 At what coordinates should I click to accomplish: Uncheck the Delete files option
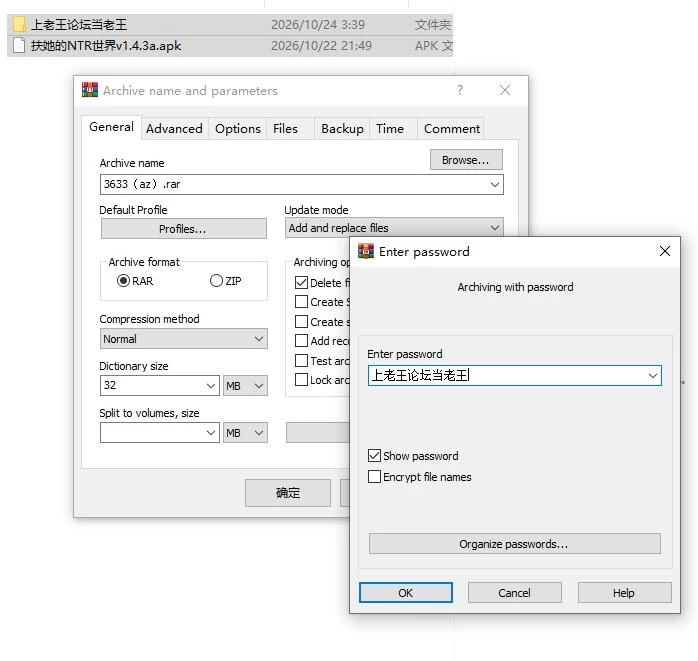(301, 283)
